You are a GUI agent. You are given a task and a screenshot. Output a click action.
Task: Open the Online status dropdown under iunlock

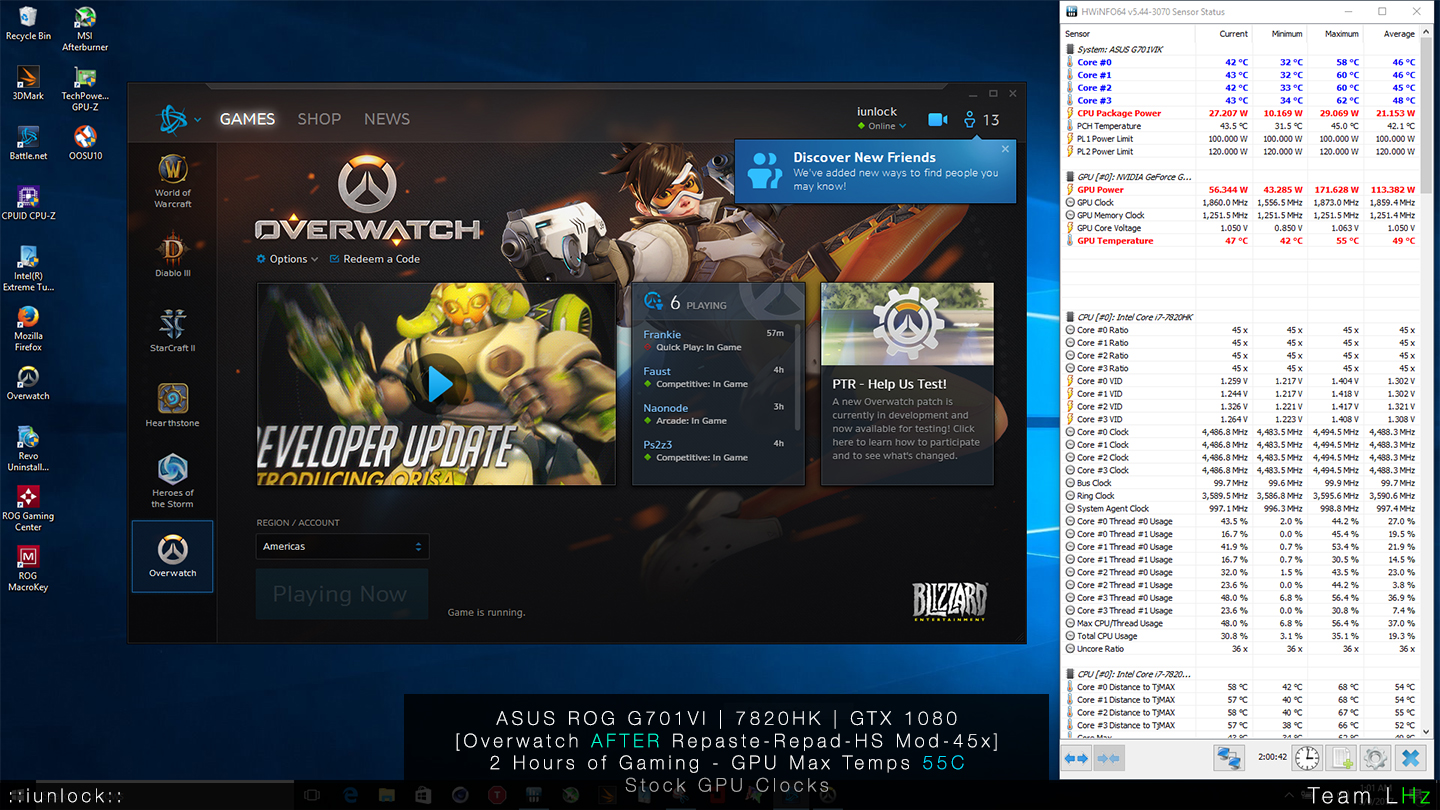[x=881, y=126]
